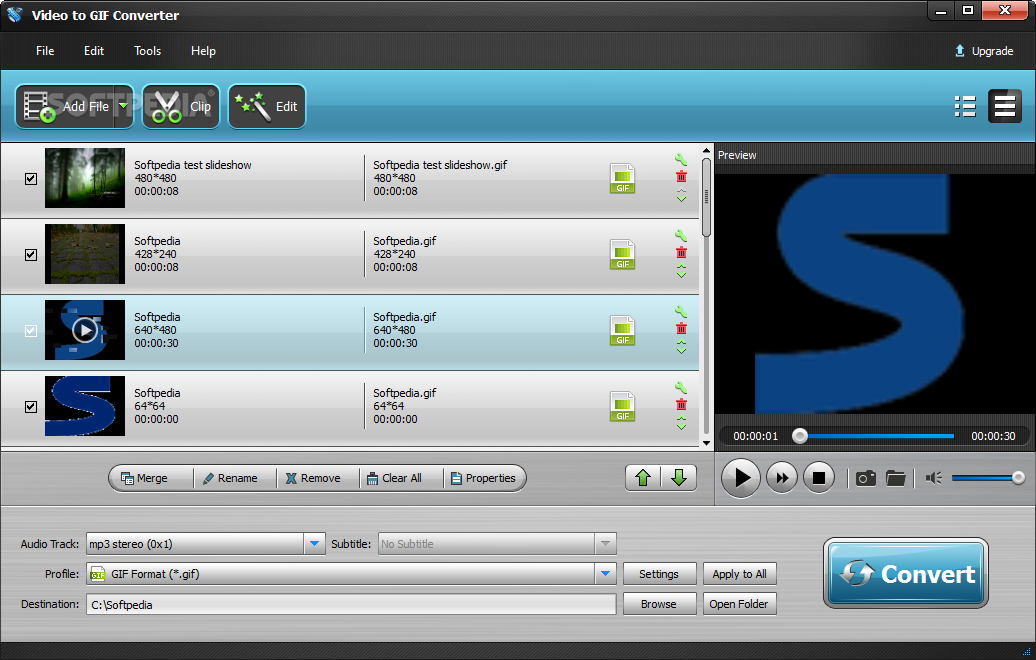Image resolution: width=1036 pixels, height=660 pixels.
Task: Open the Edit effects tool
Action: click(x=267, y=106)
